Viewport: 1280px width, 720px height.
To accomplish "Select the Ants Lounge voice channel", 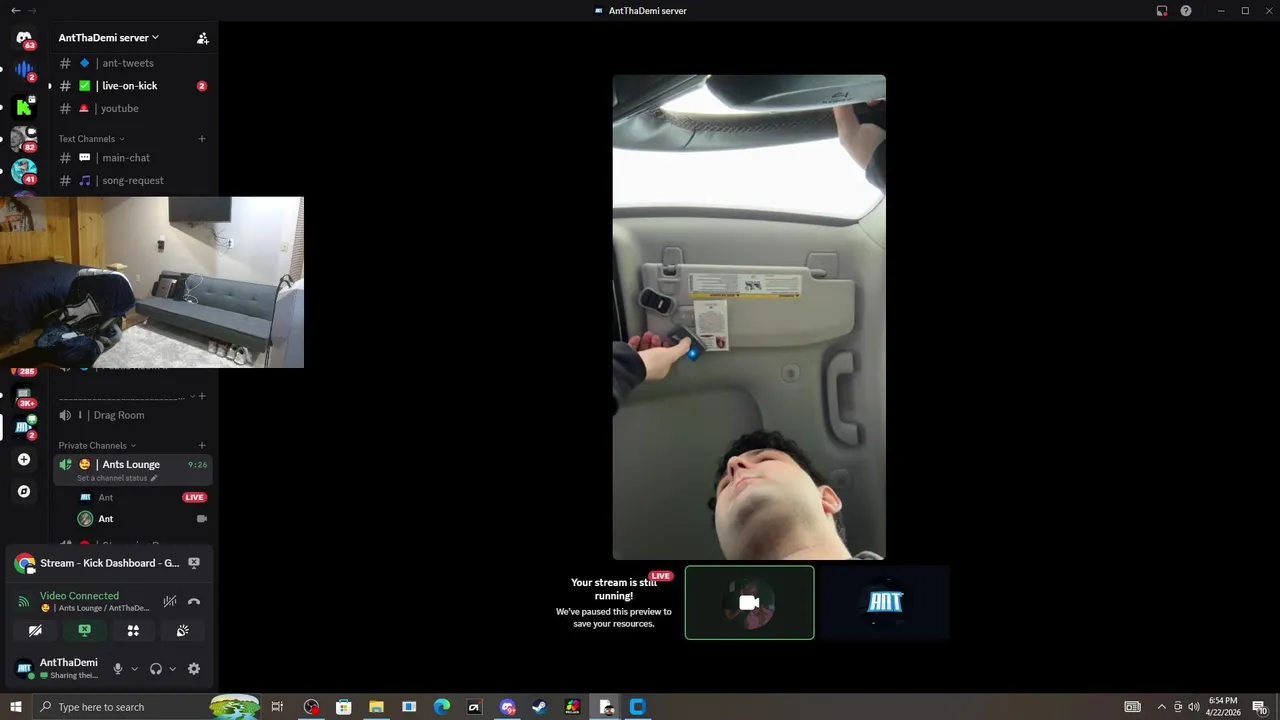I will point(132,469).
